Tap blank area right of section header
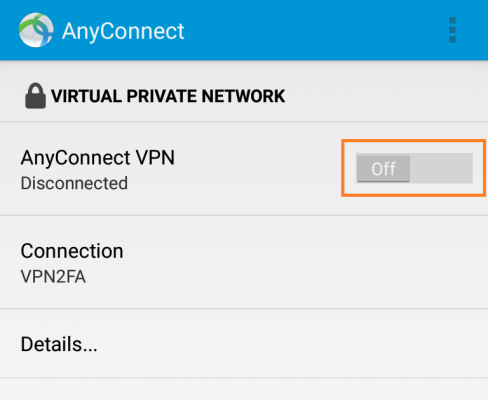Viewport: 488px width, 400px height. (383, 96)
